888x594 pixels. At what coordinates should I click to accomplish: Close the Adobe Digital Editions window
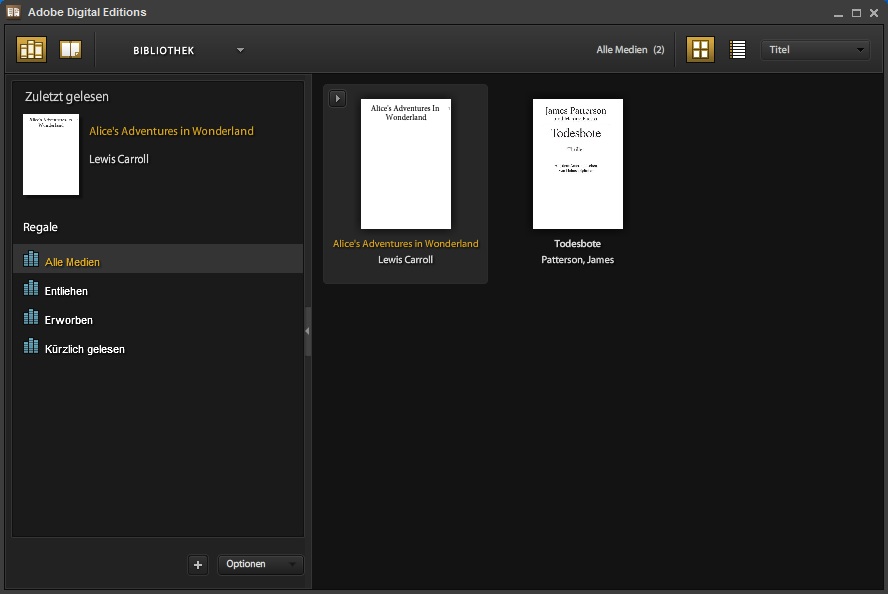pyautogui.click(x=874, y=12)
